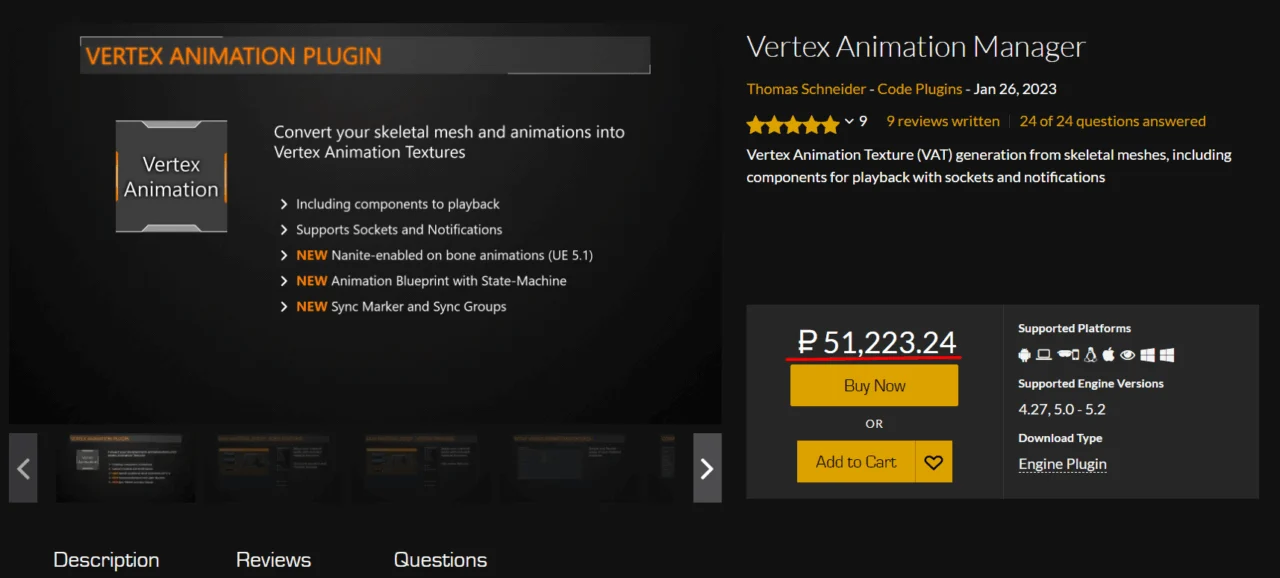Click the Supported Platforms label

(x=1074, y=328)
